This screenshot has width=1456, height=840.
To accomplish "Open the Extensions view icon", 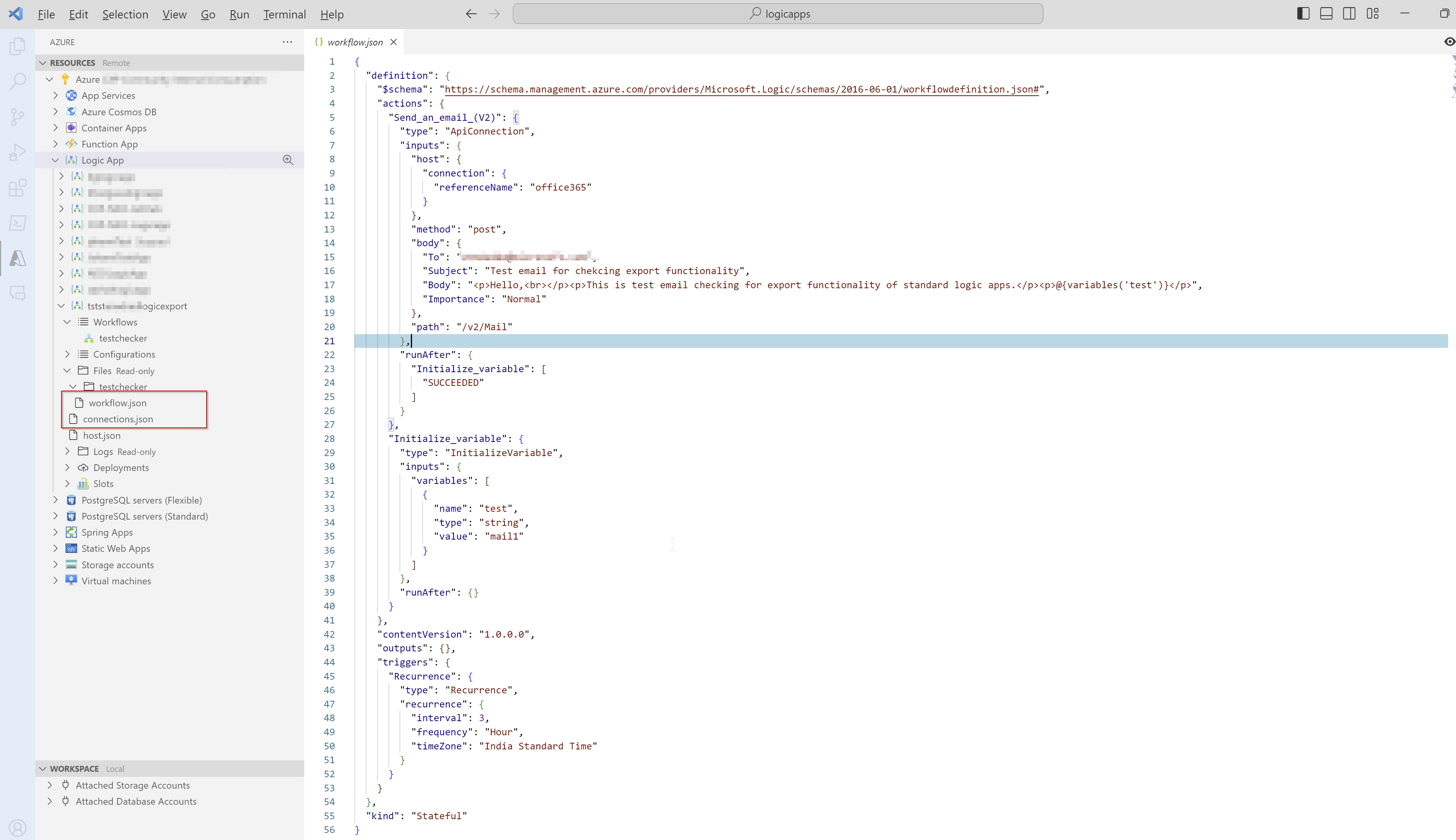I will pos(17,187).
